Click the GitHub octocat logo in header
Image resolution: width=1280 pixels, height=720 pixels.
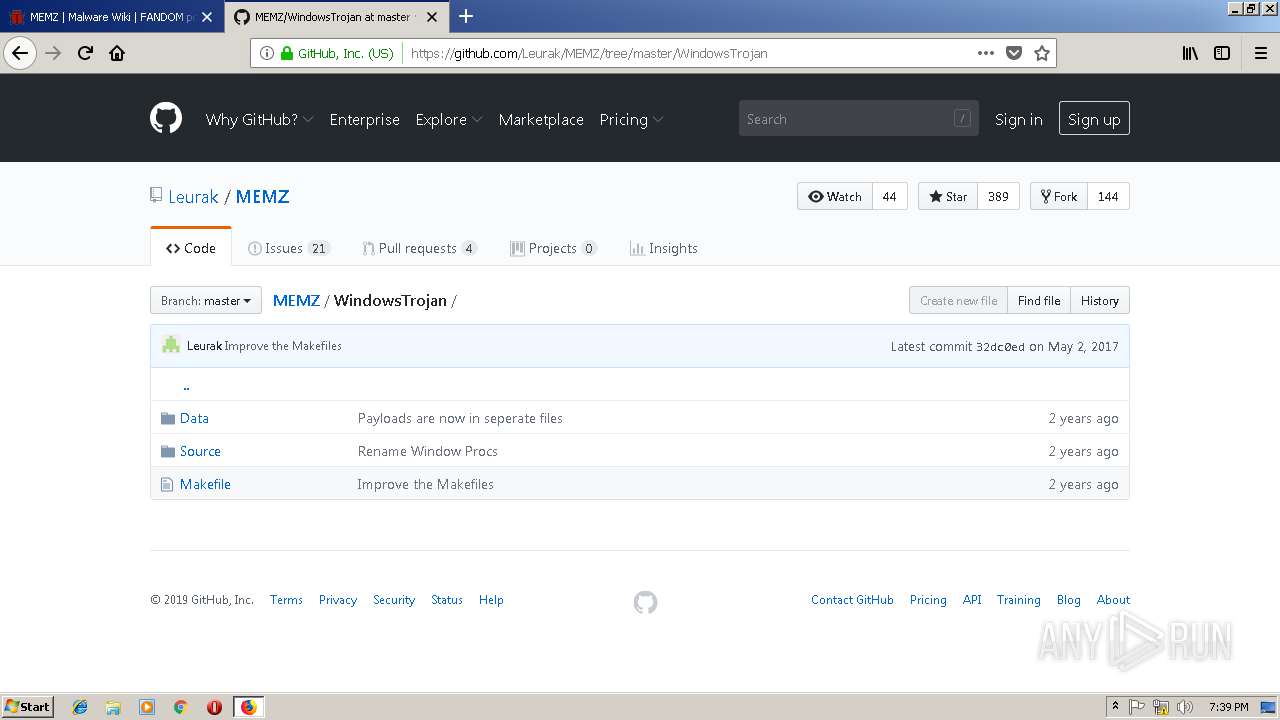click(166, 119)
